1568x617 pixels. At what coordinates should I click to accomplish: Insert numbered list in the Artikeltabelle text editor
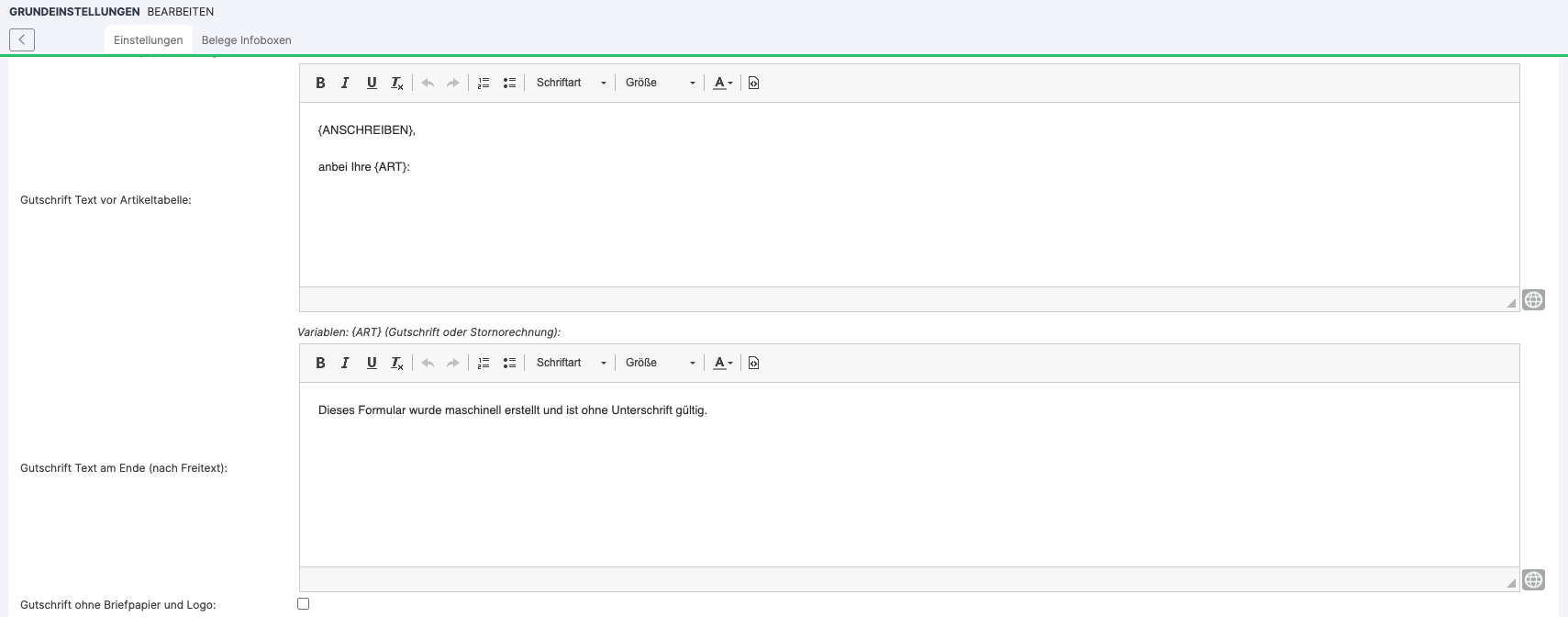tap(484, 83)
